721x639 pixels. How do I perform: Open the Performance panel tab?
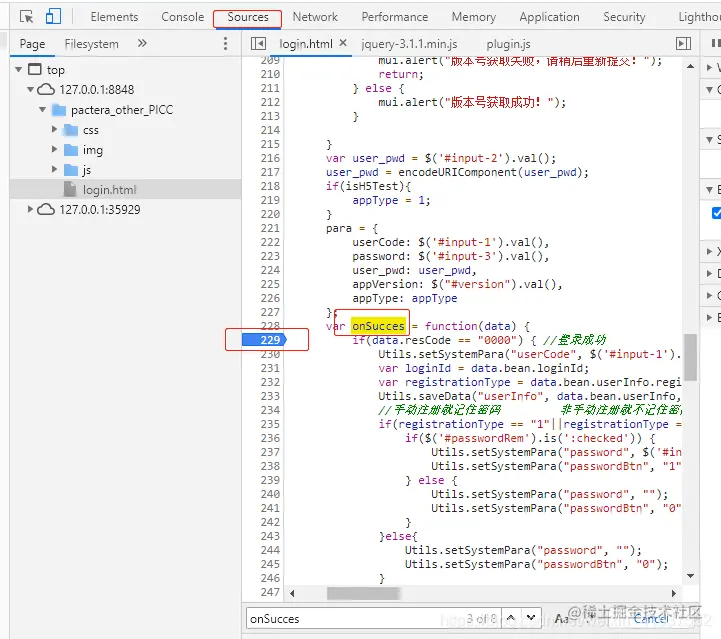tap(395, 17)
